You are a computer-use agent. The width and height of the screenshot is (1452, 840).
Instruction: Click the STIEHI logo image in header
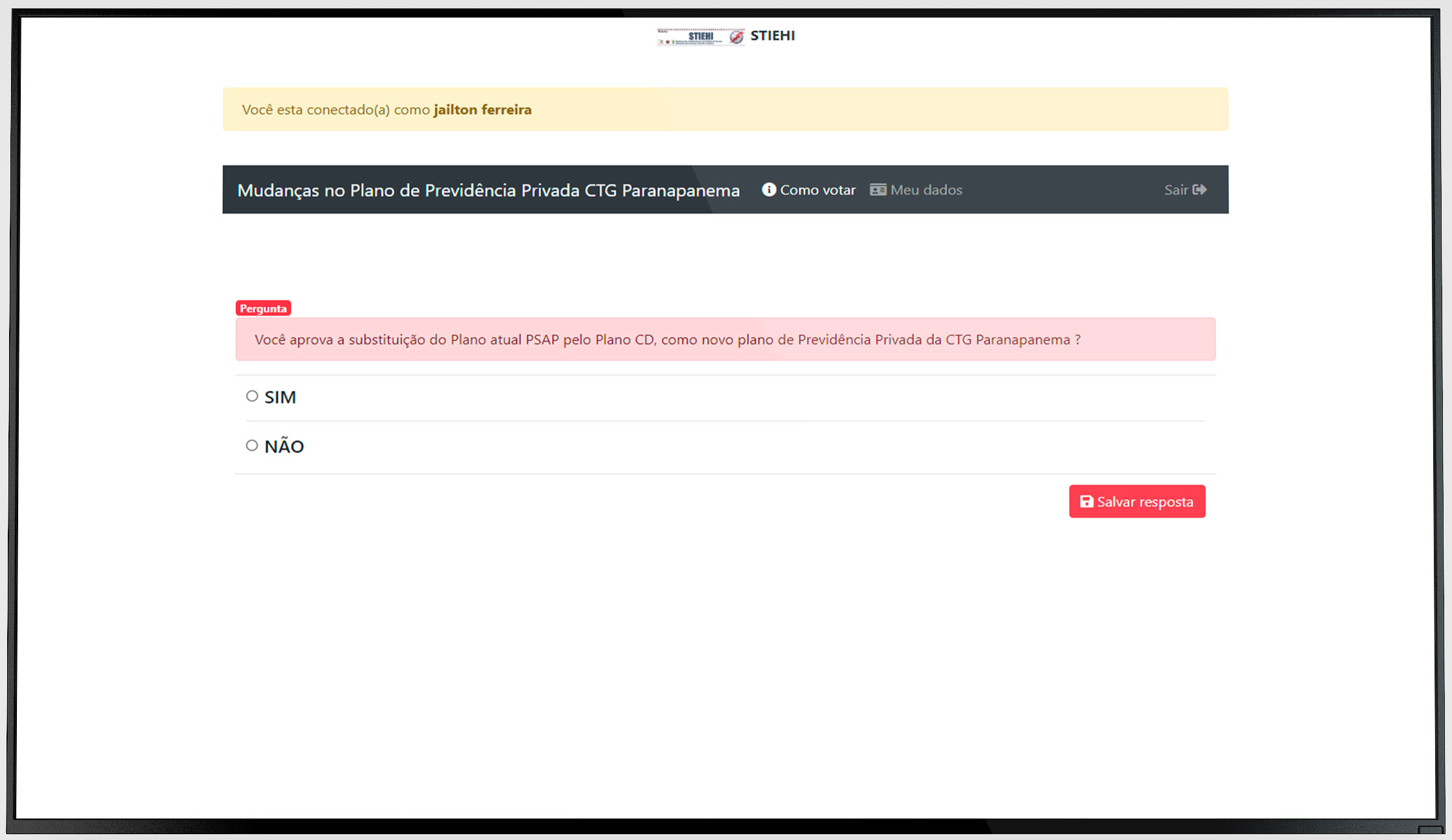(701, 36)
